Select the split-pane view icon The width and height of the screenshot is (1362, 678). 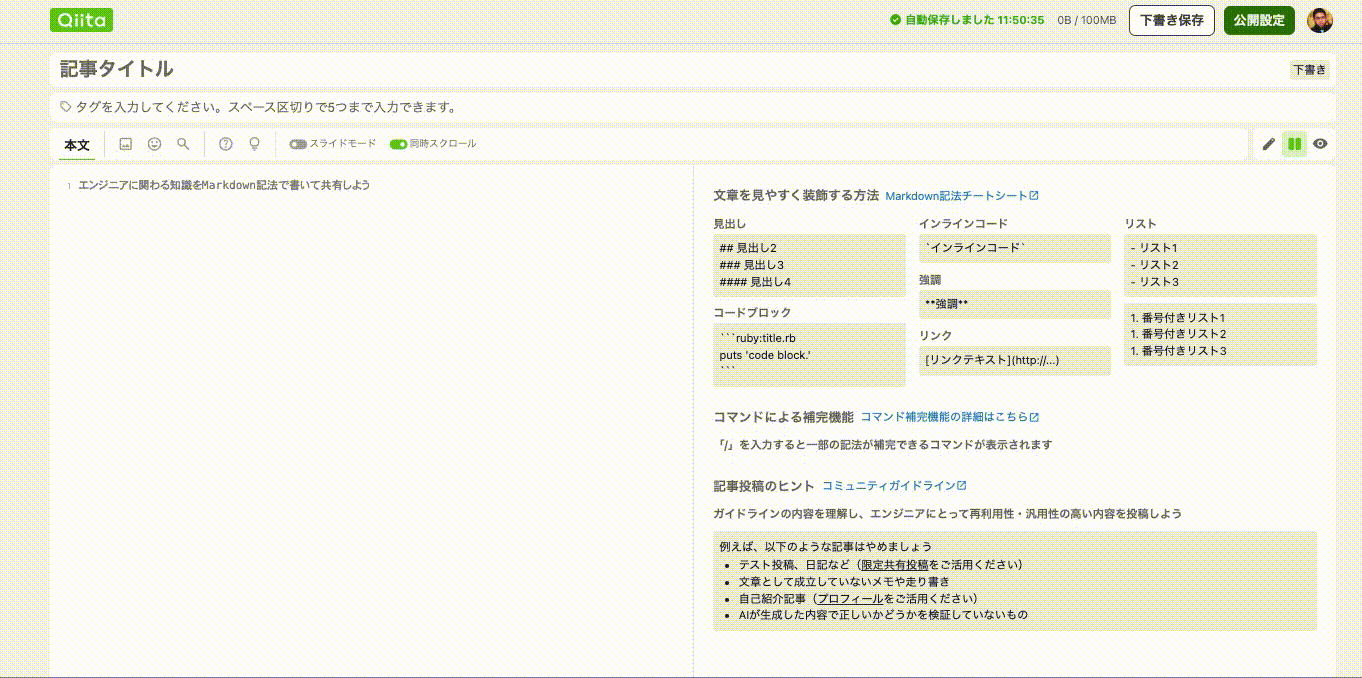[1294, 144]
